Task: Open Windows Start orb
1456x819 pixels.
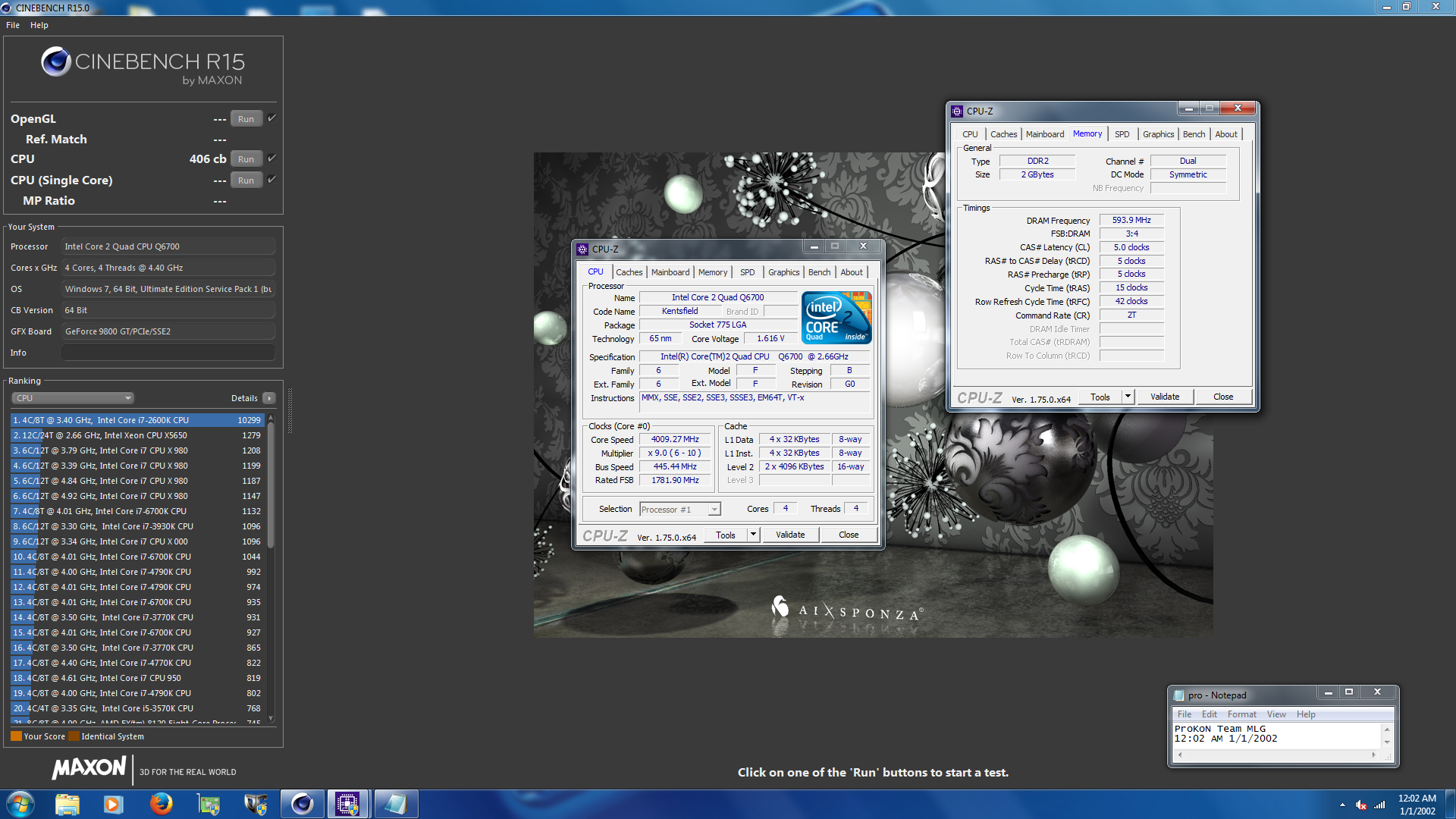Action: (20, 804)
